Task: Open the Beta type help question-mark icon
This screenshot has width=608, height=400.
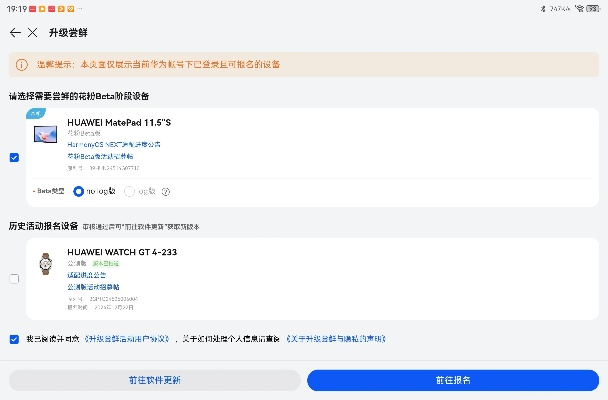Action: click(x=166, y=191)
